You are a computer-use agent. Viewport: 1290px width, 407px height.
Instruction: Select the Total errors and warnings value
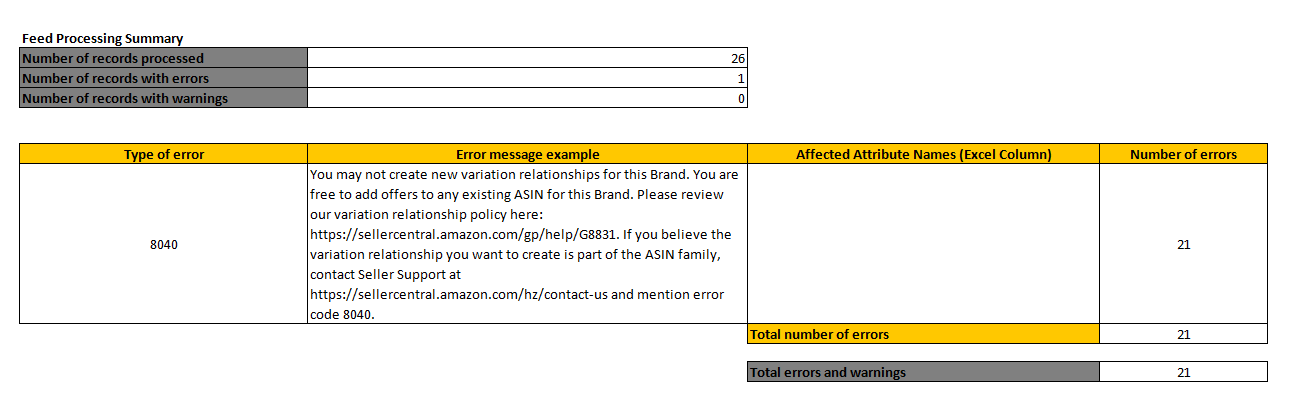point(1183,372)
